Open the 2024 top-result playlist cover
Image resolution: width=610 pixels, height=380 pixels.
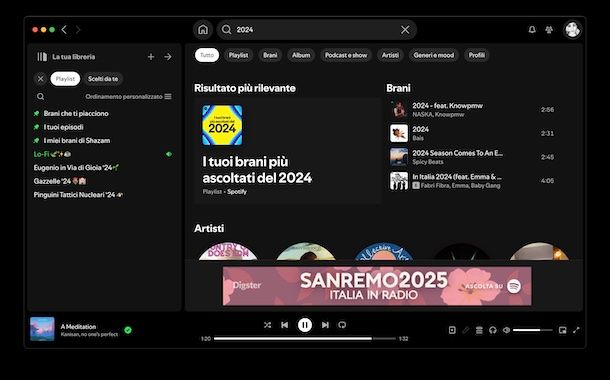point(222,125)
